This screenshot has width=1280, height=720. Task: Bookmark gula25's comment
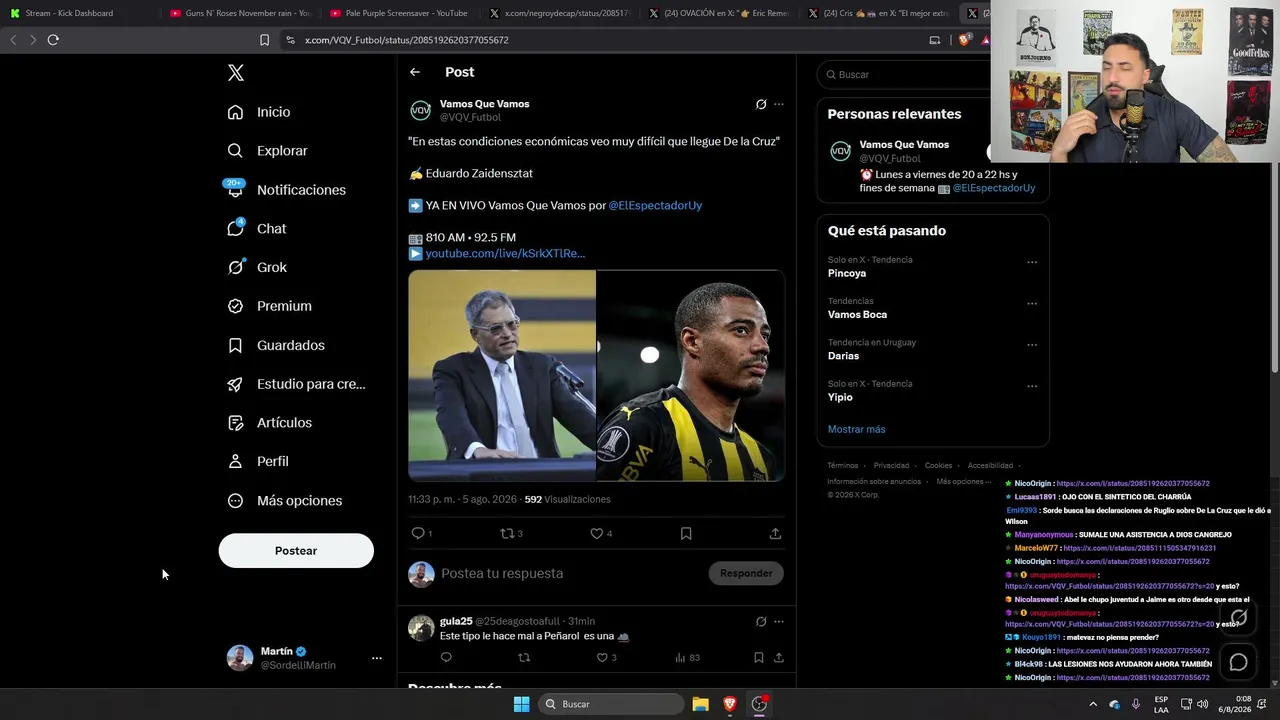[x=758, y=658]
